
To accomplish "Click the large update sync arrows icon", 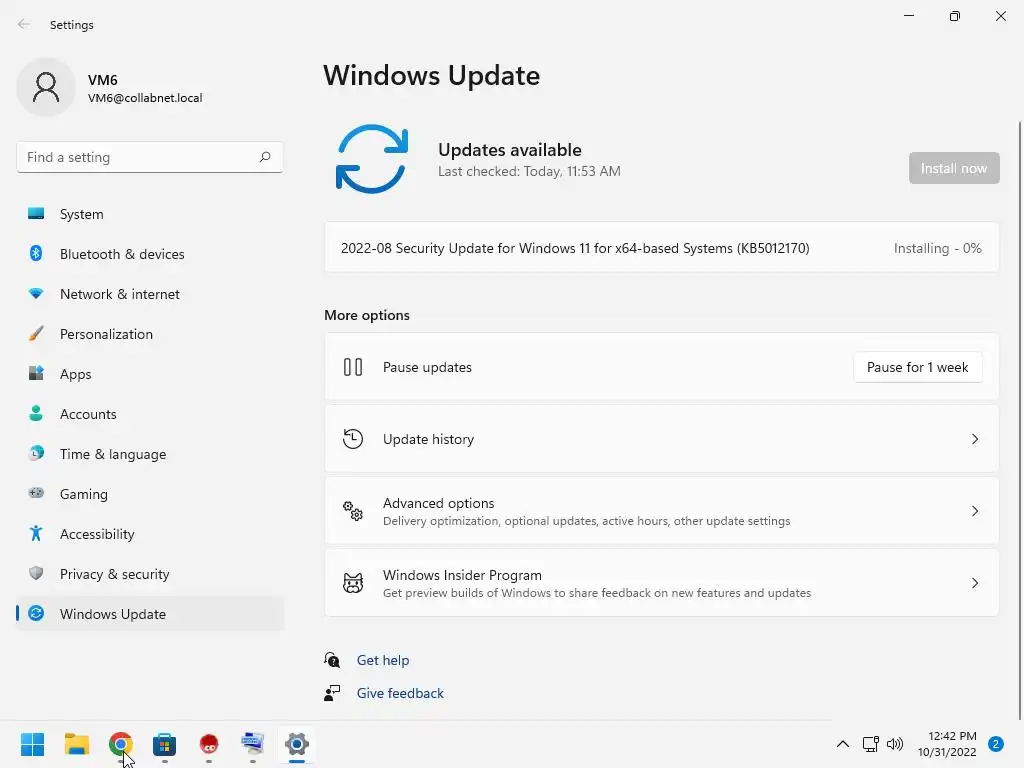I will click(x=372, y=159).
